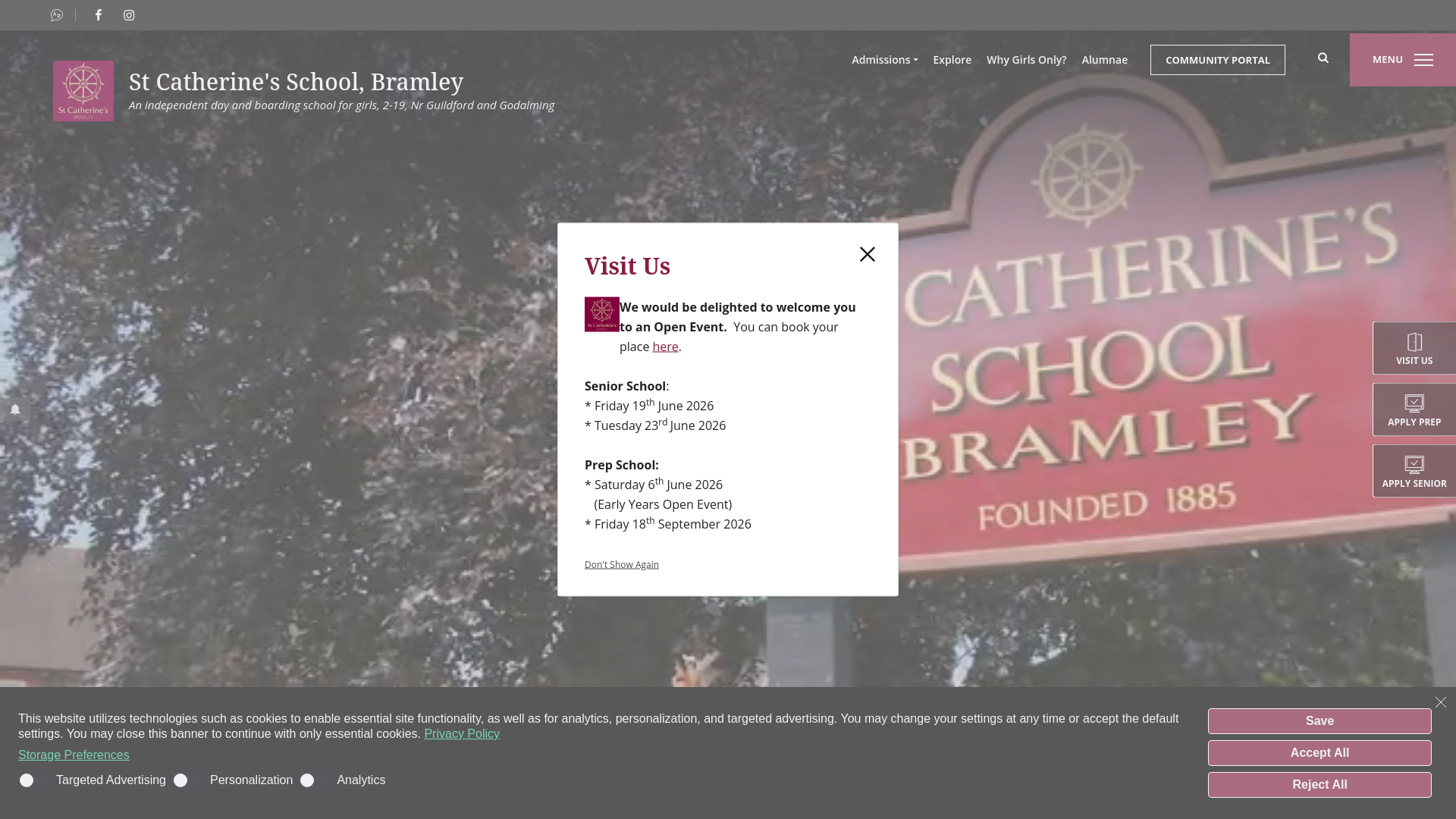Click the school tagline under the title
This screenshot has height=819, width=1456.
341,105
